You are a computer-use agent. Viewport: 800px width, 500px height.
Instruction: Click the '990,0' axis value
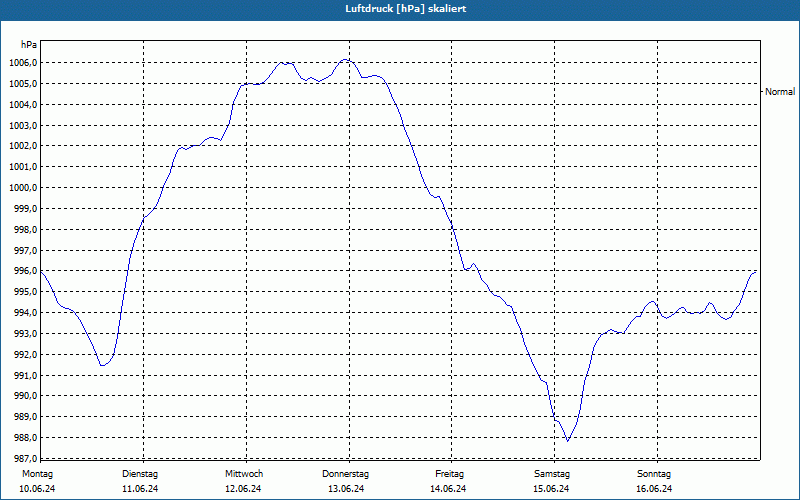[26, 396]
